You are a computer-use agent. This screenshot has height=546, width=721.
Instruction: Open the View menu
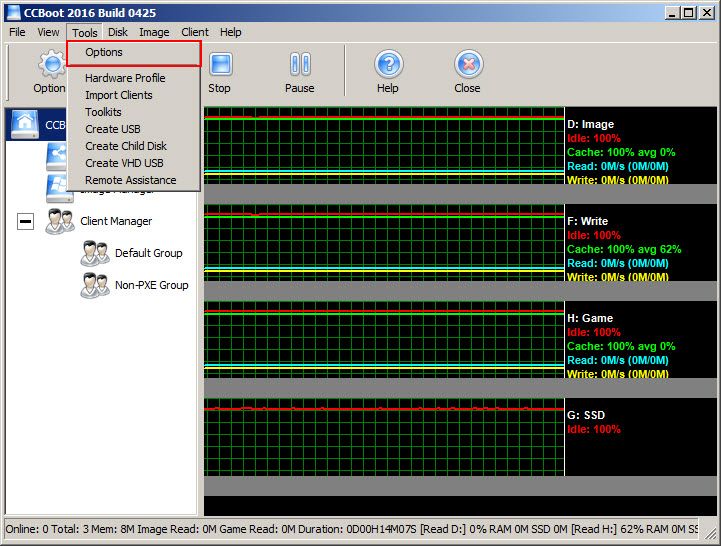(48, 32)
